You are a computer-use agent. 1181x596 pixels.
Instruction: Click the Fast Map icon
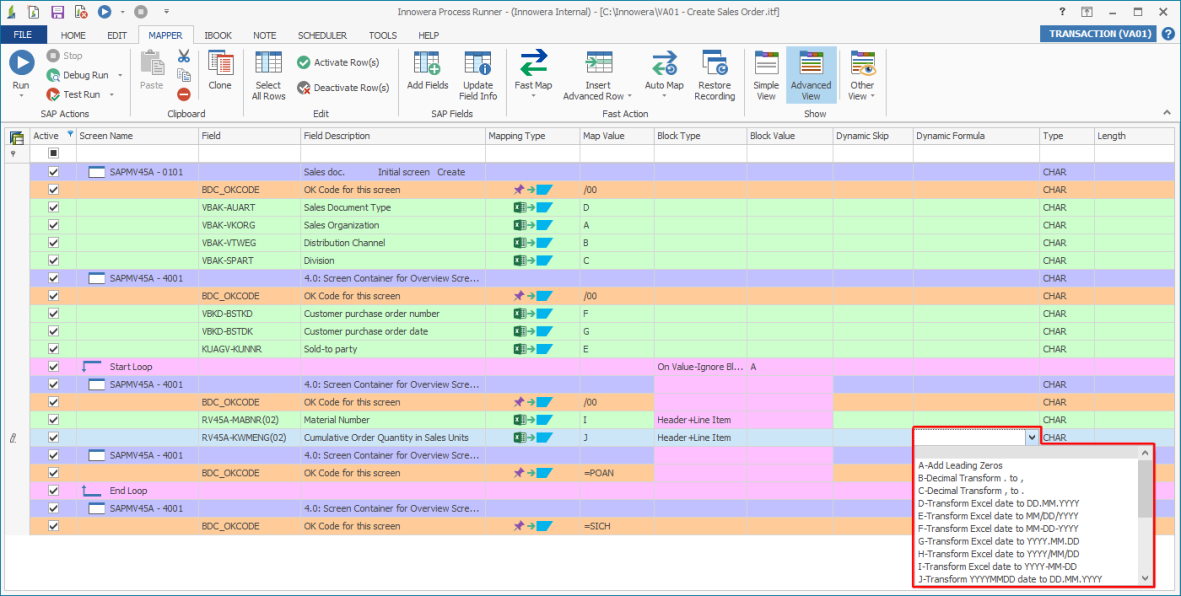click(533, 64)
